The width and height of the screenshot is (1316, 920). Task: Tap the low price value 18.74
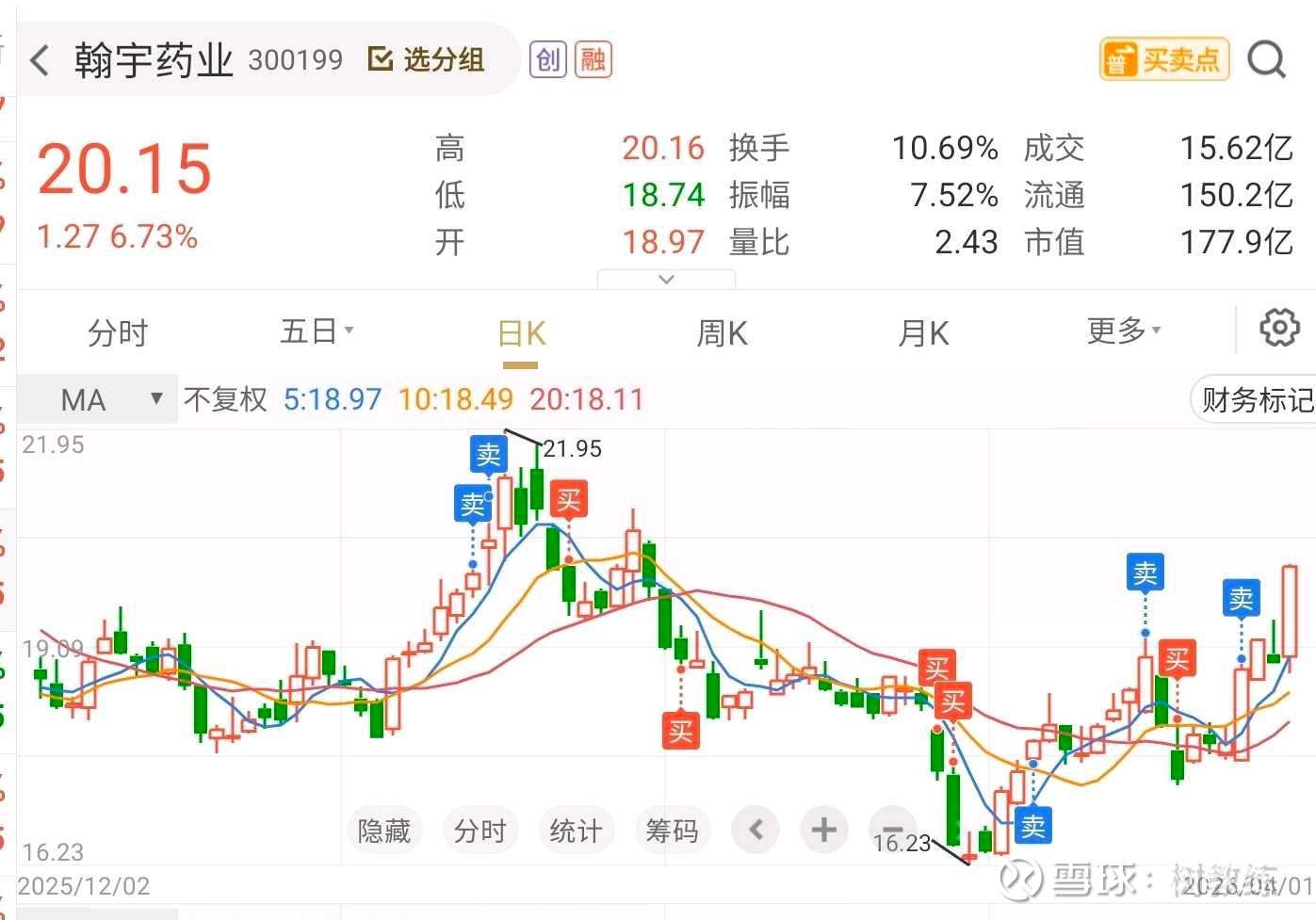pyautogui.click(x=663, y=195)
